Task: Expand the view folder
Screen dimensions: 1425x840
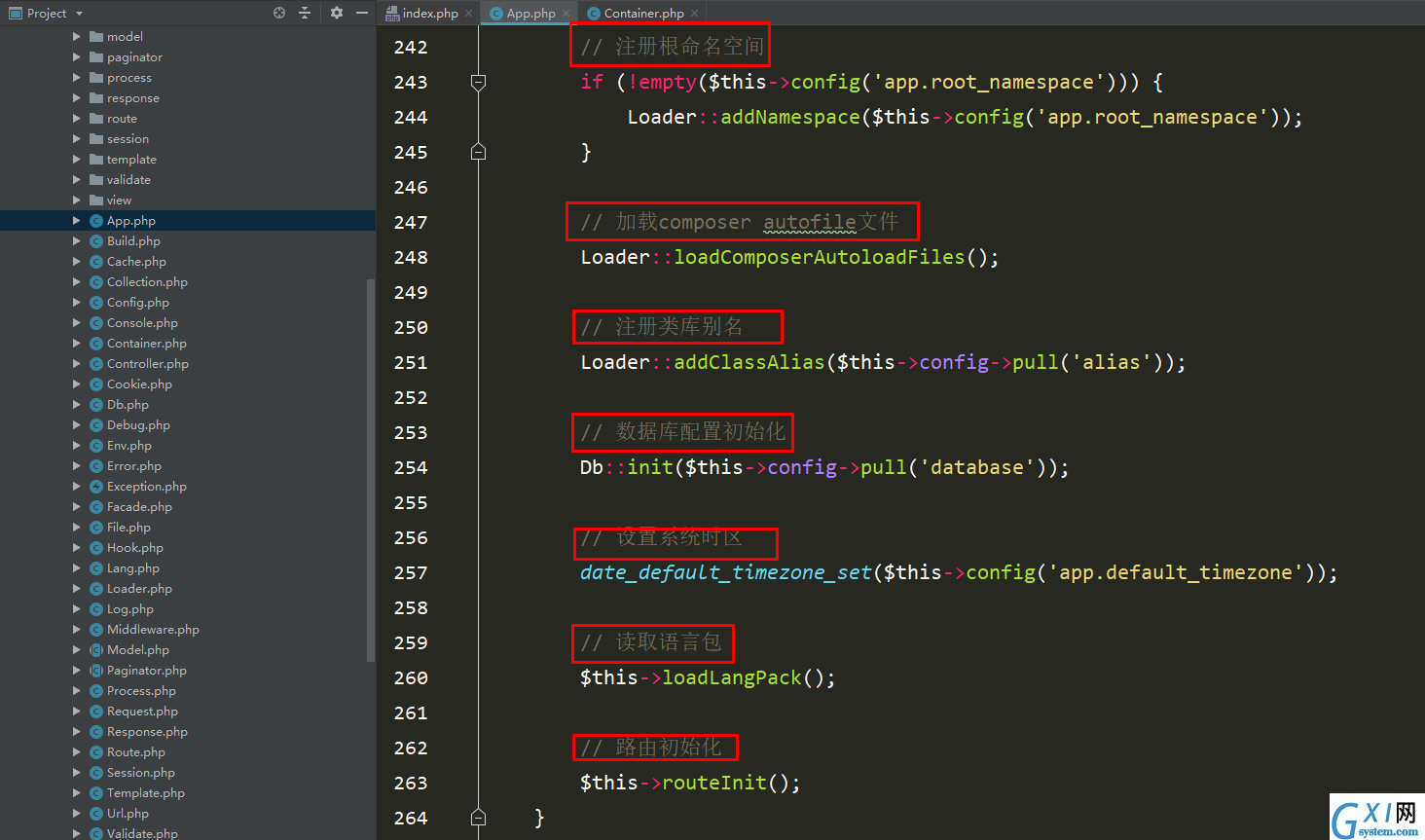Action: tap(77, 201)
